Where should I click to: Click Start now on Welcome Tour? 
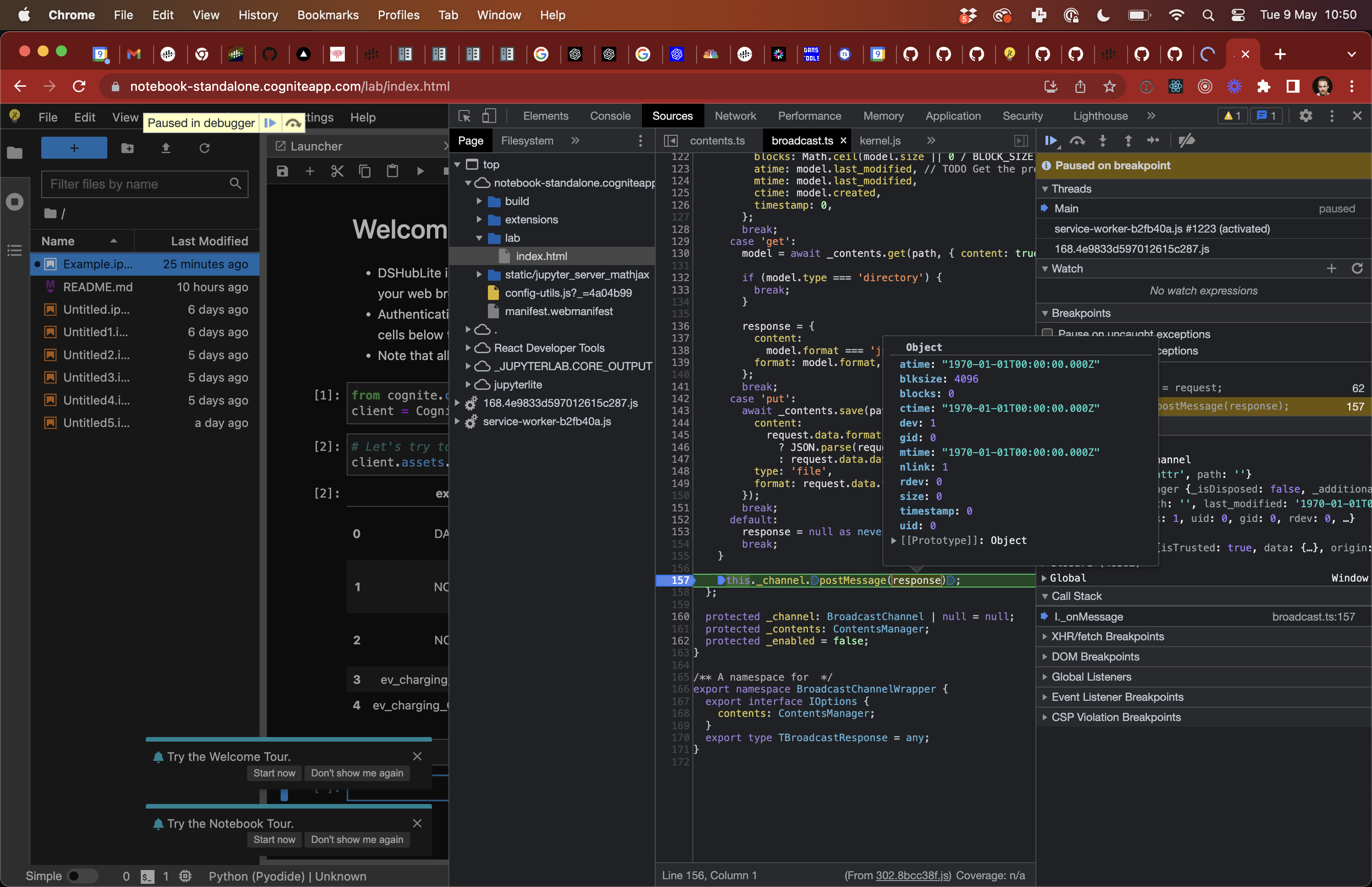(x=274, y=773)
